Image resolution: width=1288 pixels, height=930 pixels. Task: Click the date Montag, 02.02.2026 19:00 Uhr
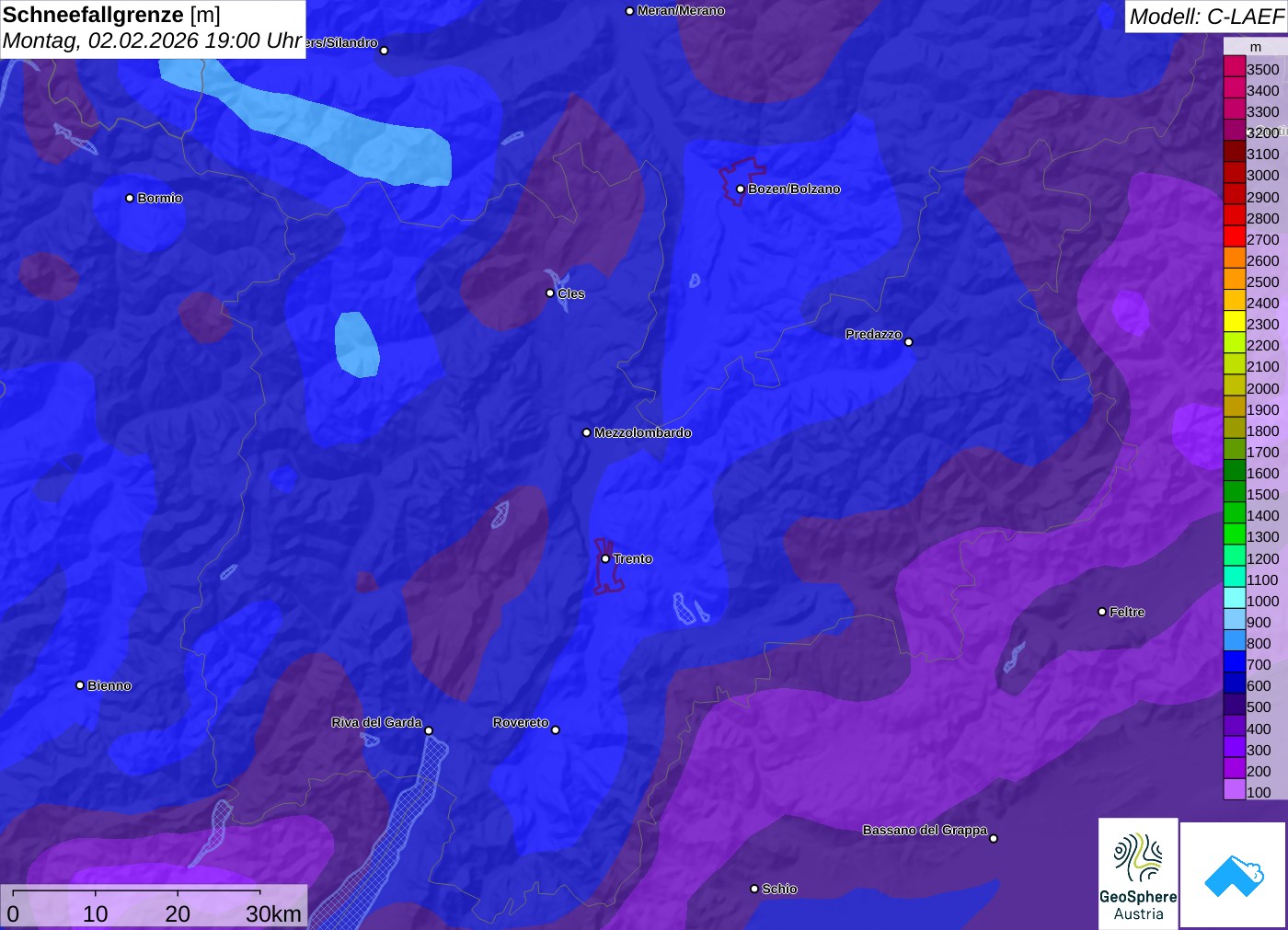pyautogui.click(x=153, y=41)
